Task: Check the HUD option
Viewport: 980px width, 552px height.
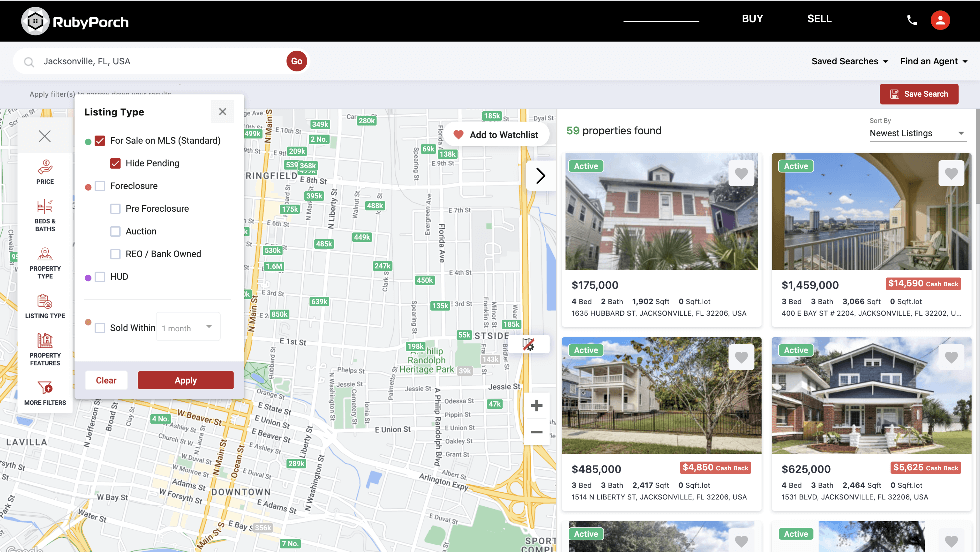Action: [x=100, y=277]
